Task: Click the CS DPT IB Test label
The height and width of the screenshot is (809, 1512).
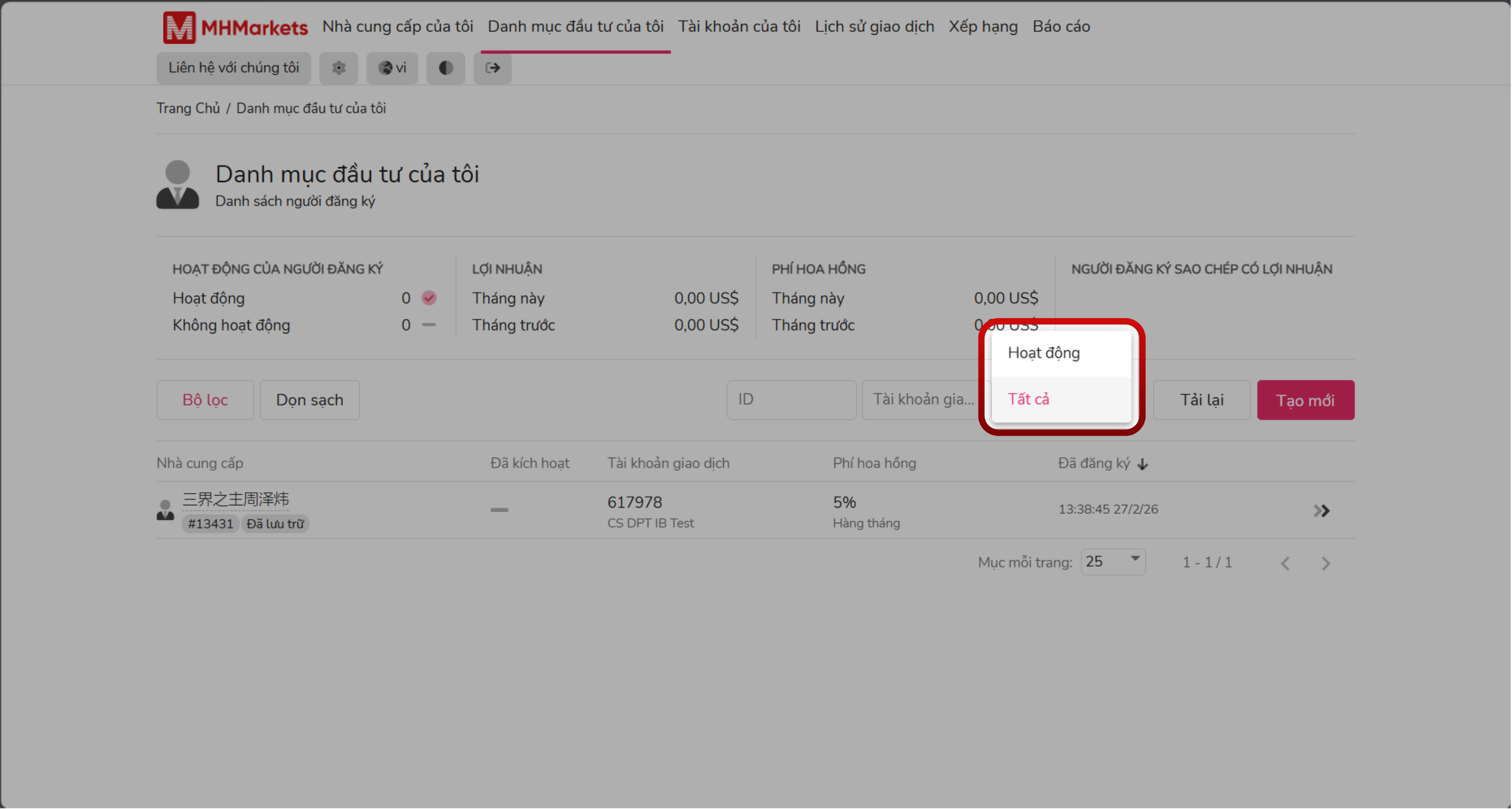Action: [650, 523]
